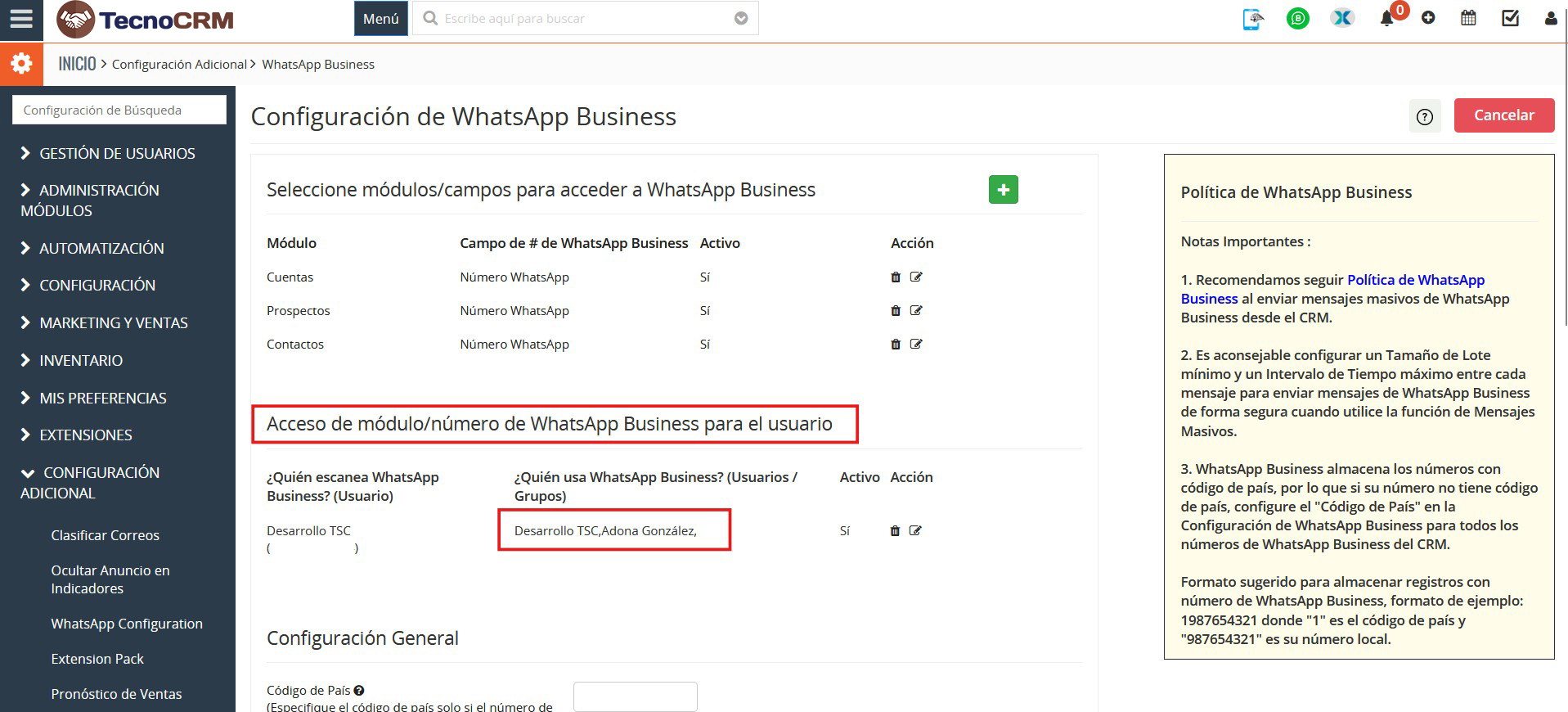The width and height of the screenshot is (1568, 712).
Task: Open the WhatsApp Business icon in header
Action: point(1297,18)
